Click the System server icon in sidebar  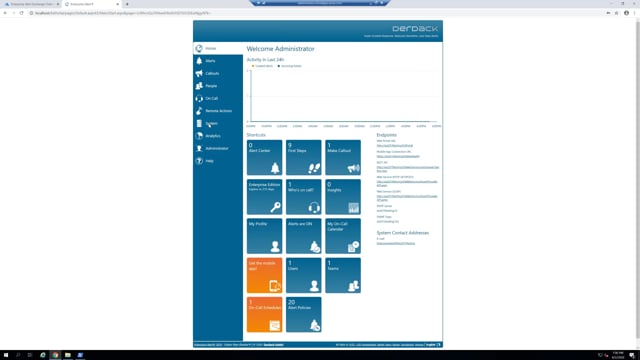pos(199,123)
